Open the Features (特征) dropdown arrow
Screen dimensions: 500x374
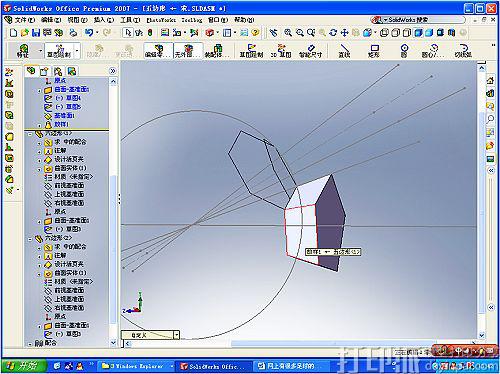pos(41,51)
